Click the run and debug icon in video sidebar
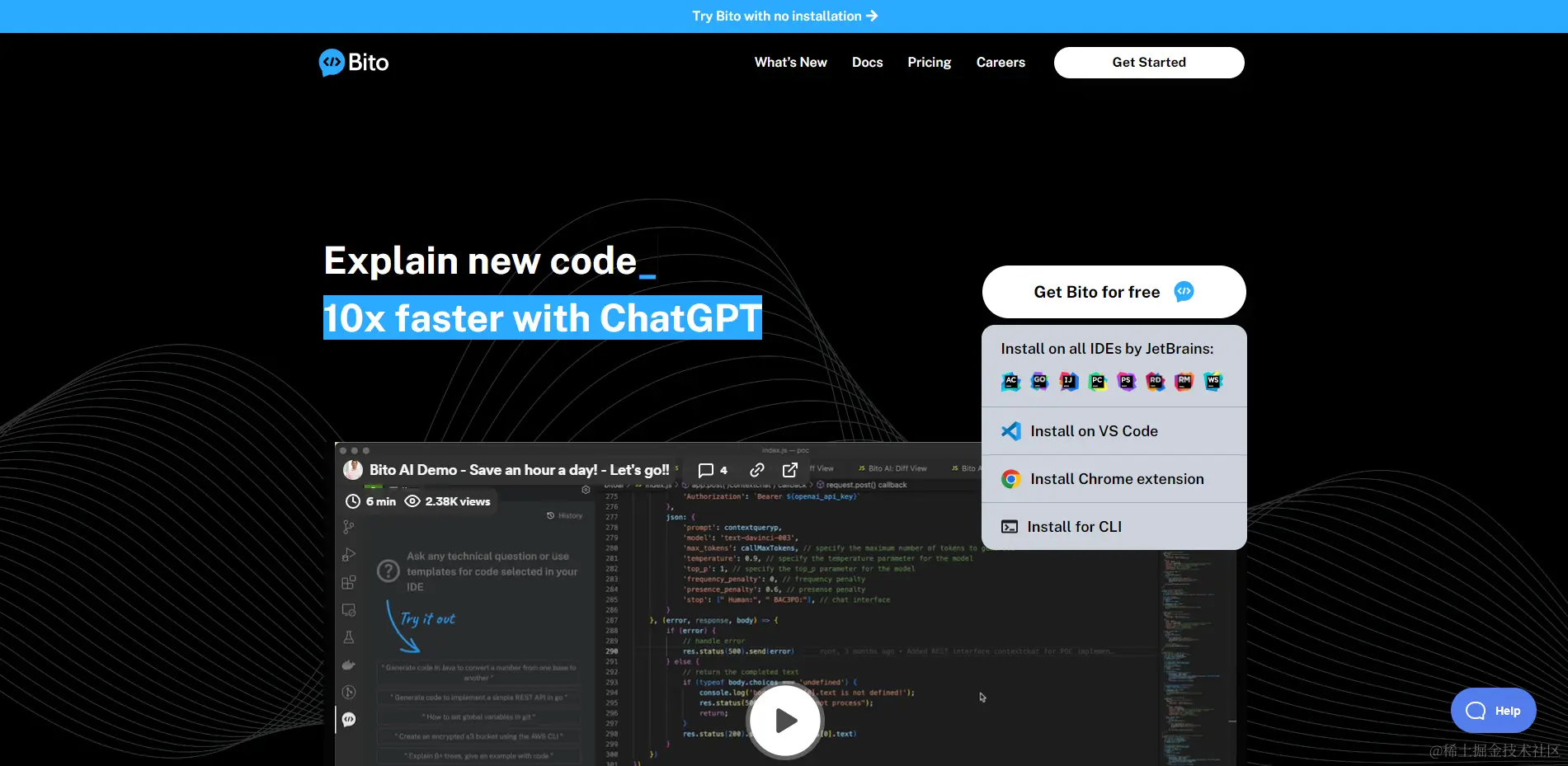Image resolution: width=1568 pixels, height=766 pixels. pyautogui.click(x=349, y=555)
